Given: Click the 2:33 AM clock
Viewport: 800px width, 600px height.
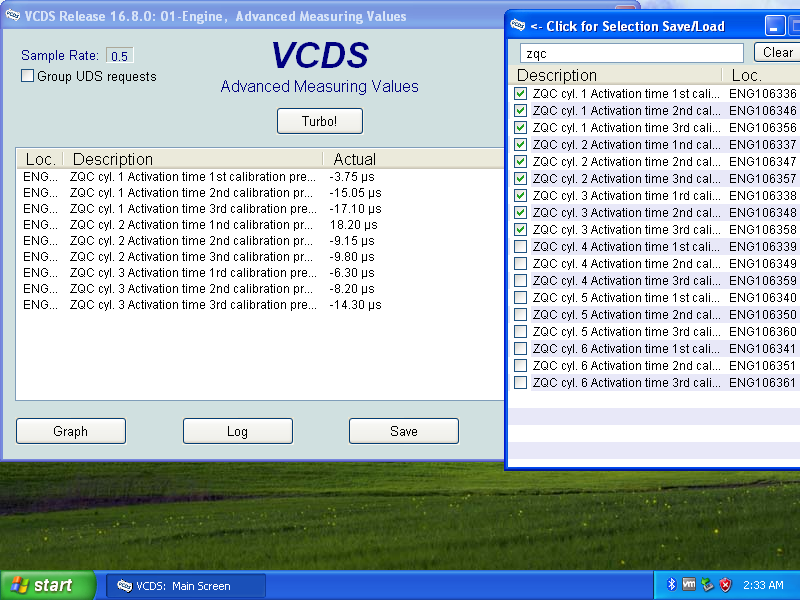Looking at the screenshot, I should coord(763,585).
